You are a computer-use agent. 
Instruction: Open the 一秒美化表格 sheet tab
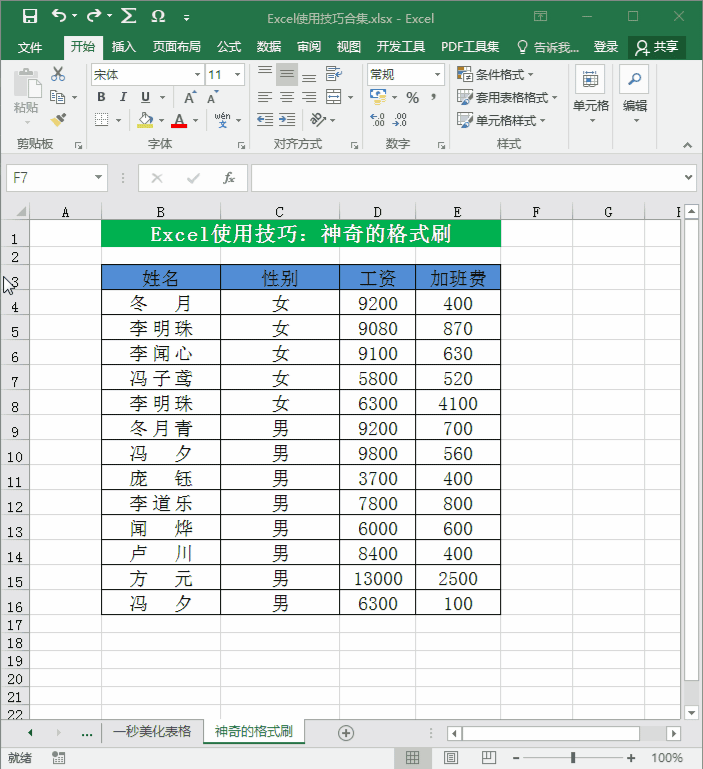click(152, 731)
